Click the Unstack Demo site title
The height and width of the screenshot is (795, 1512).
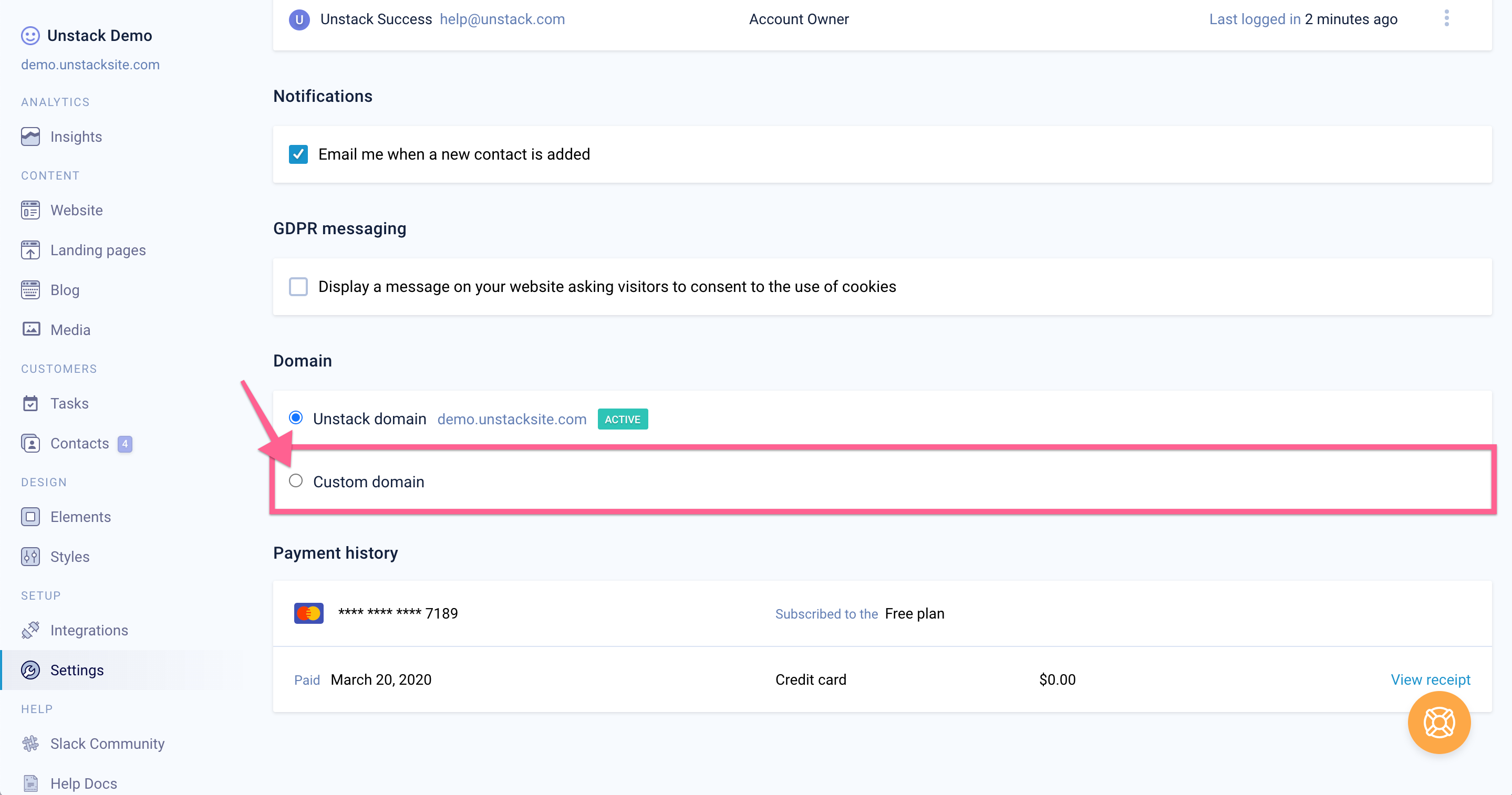click(100, 36)
